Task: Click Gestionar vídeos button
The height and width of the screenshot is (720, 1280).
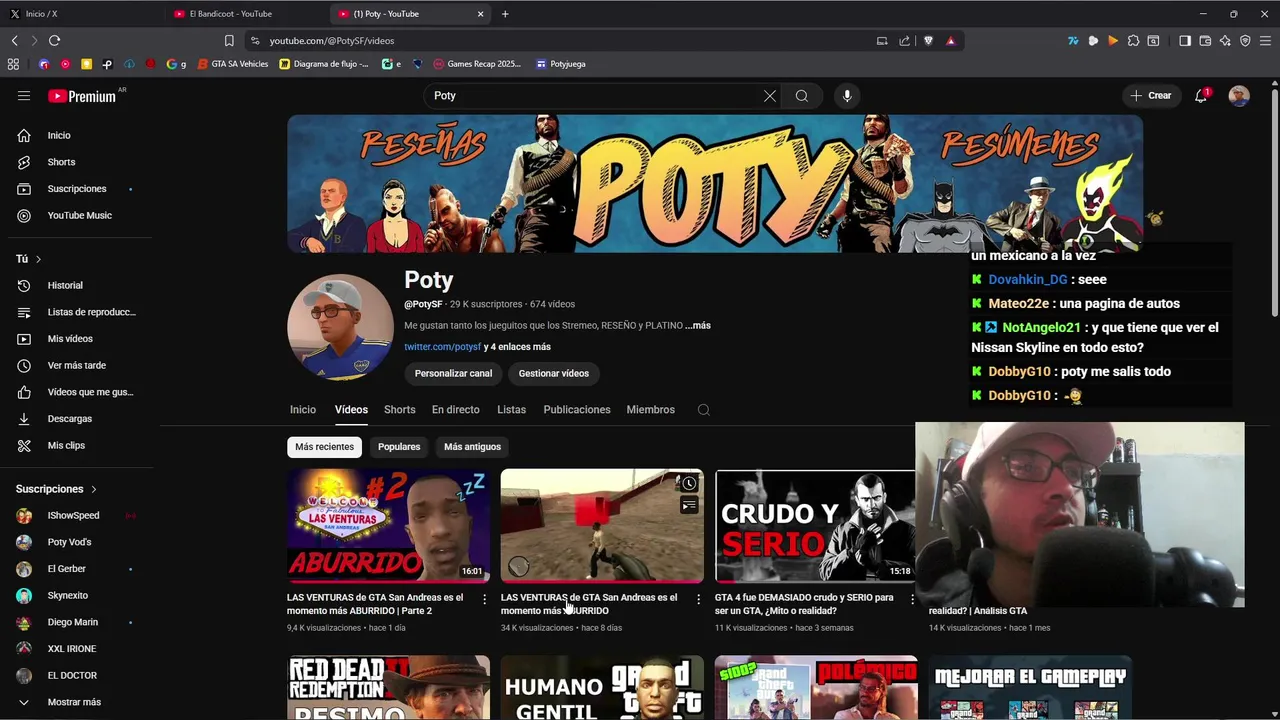Action: (554, 374)
